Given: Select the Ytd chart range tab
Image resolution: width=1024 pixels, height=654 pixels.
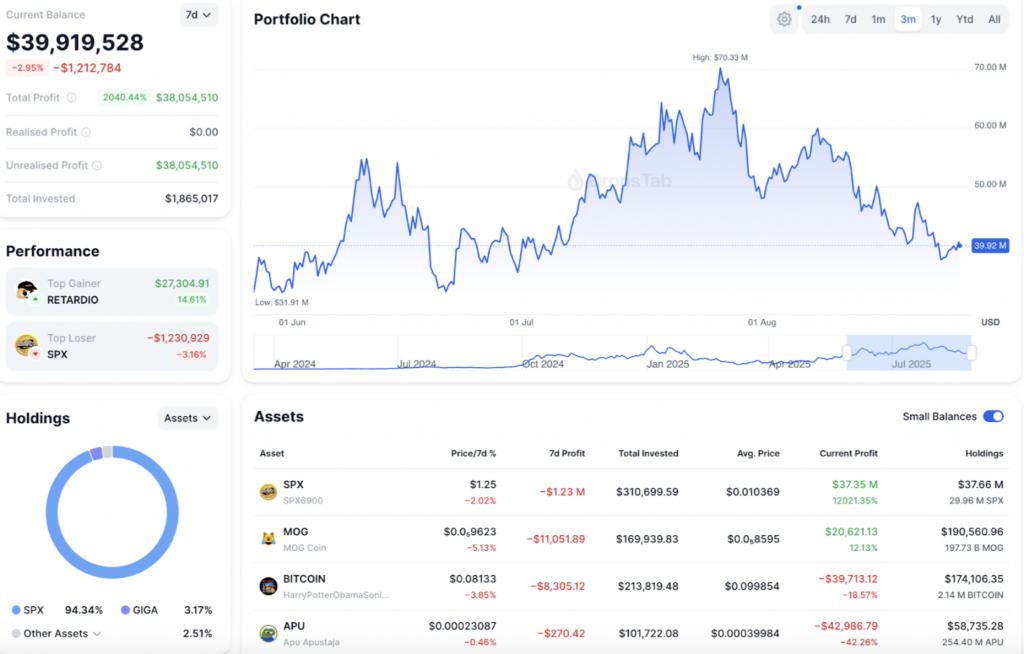Looking at the screenshot, I should pos(965,20).
